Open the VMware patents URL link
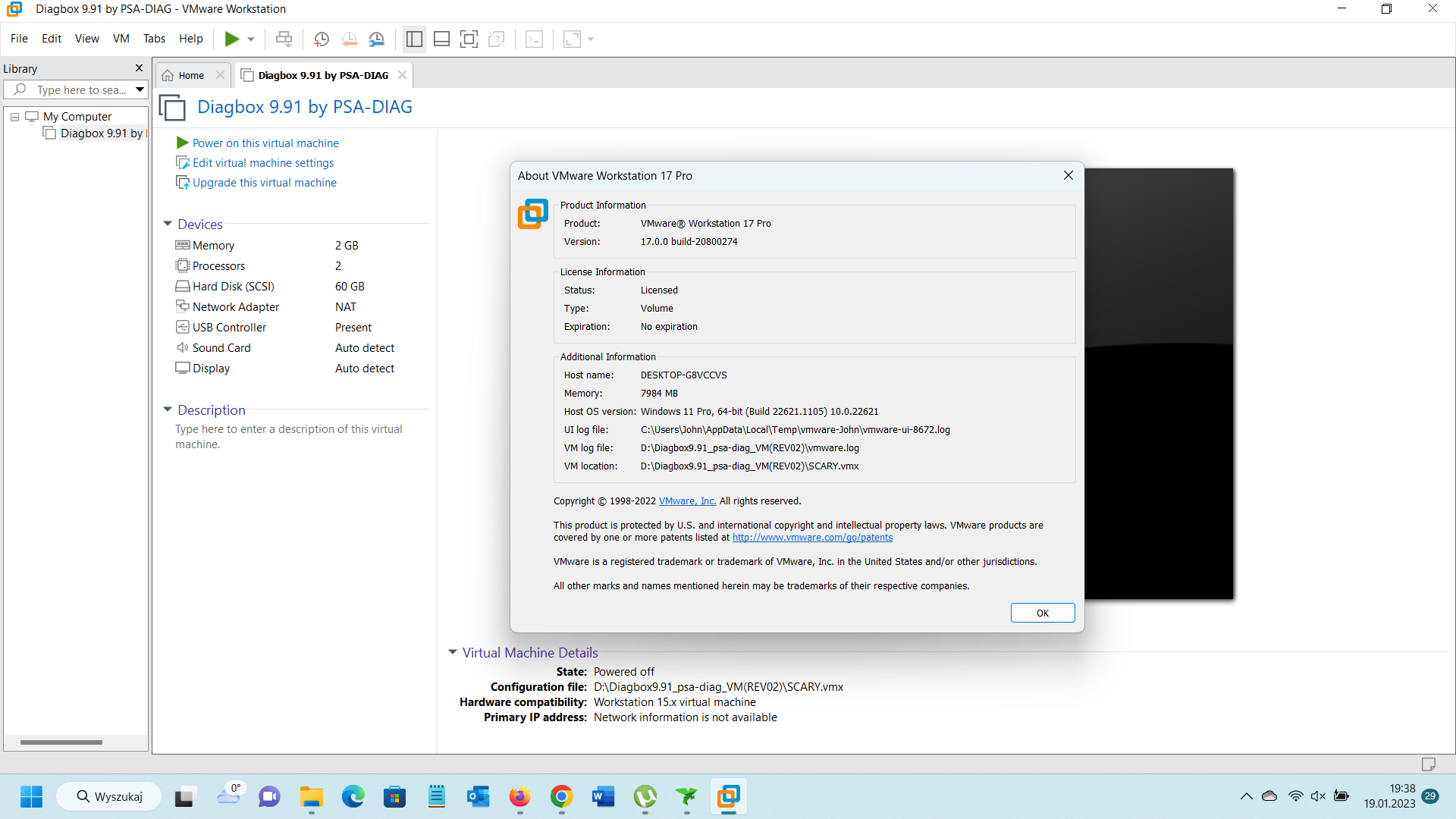Screen dimensions: 1456x819 812,538
